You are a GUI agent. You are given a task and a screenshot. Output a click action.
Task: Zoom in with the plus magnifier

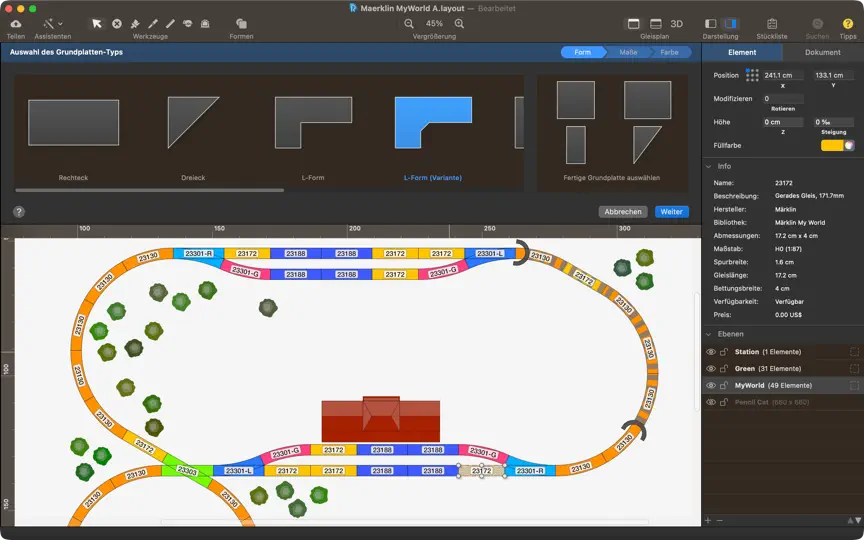pyautogui.click(x=459, y=24)
